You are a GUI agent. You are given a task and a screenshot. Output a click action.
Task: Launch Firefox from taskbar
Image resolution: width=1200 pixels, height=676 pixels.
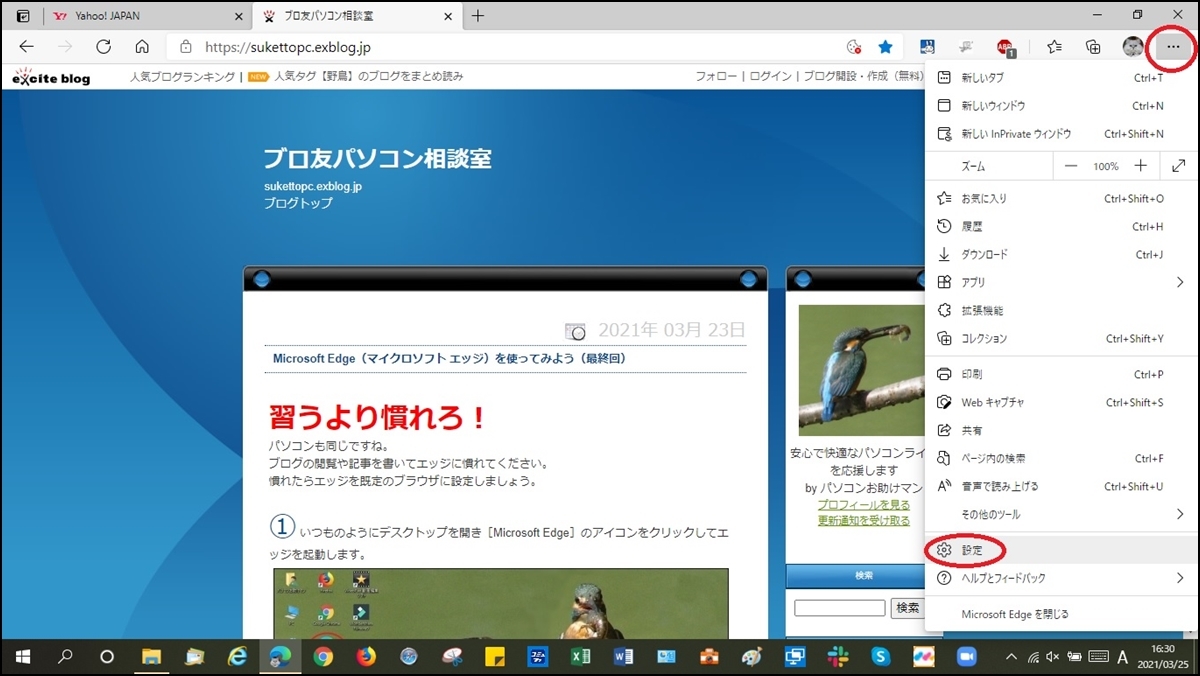coord(366,657)
